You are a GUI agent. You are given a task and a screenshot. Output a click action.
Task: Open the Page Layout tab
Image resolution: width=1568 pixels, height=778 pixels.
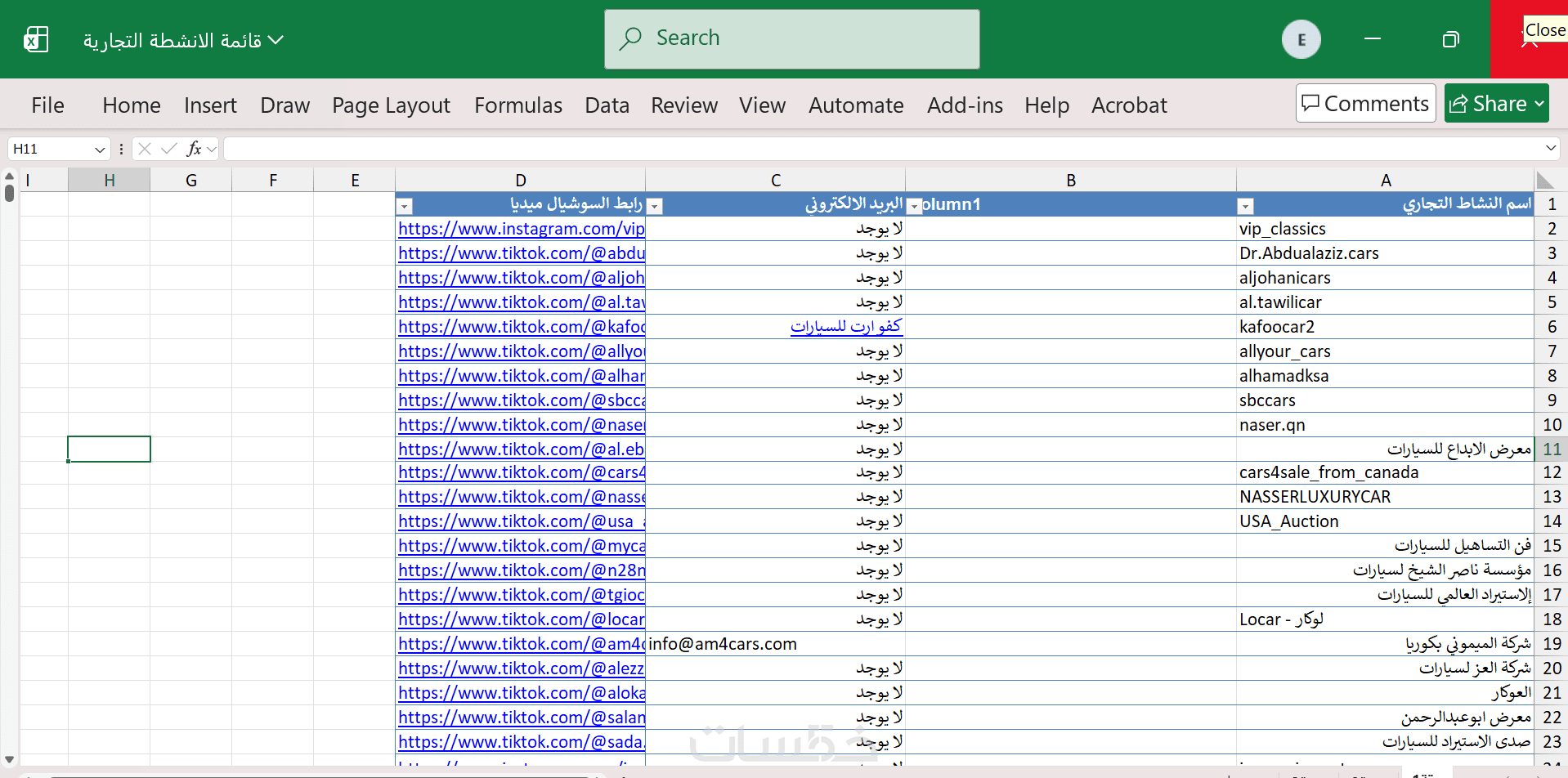pyautogui.click(x=391, y=105)
